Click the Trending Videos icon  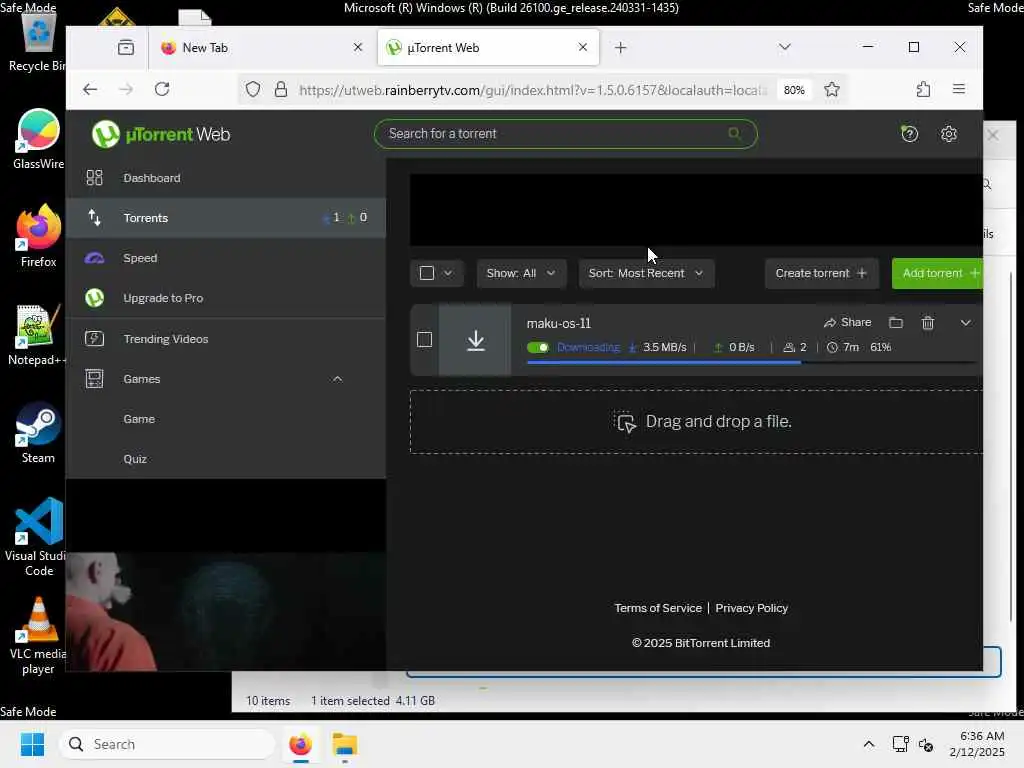click(95, 339)
